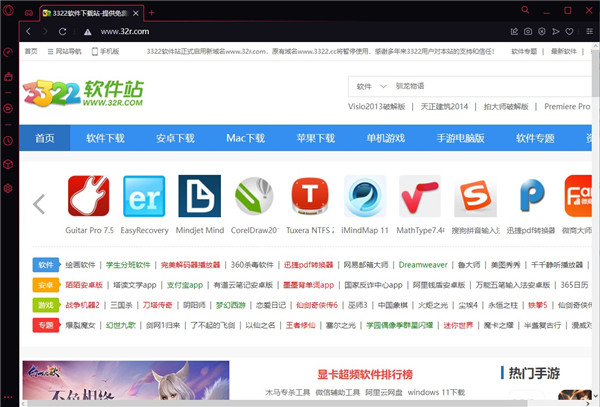Viewport: 600px width, 407px height.
Task: Add page to bookmarks heart icon
Action: click(x=569, y=31)
